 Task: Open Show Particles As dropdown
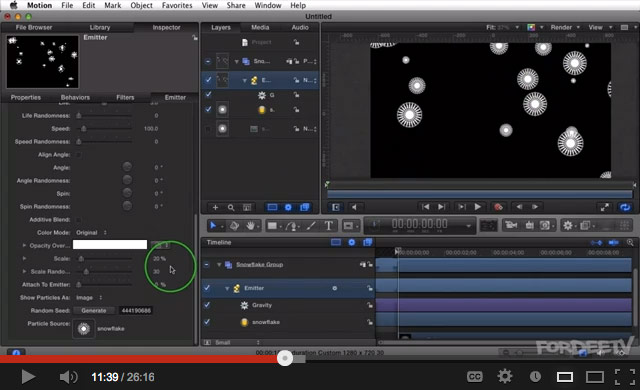(x=89, y=298)
